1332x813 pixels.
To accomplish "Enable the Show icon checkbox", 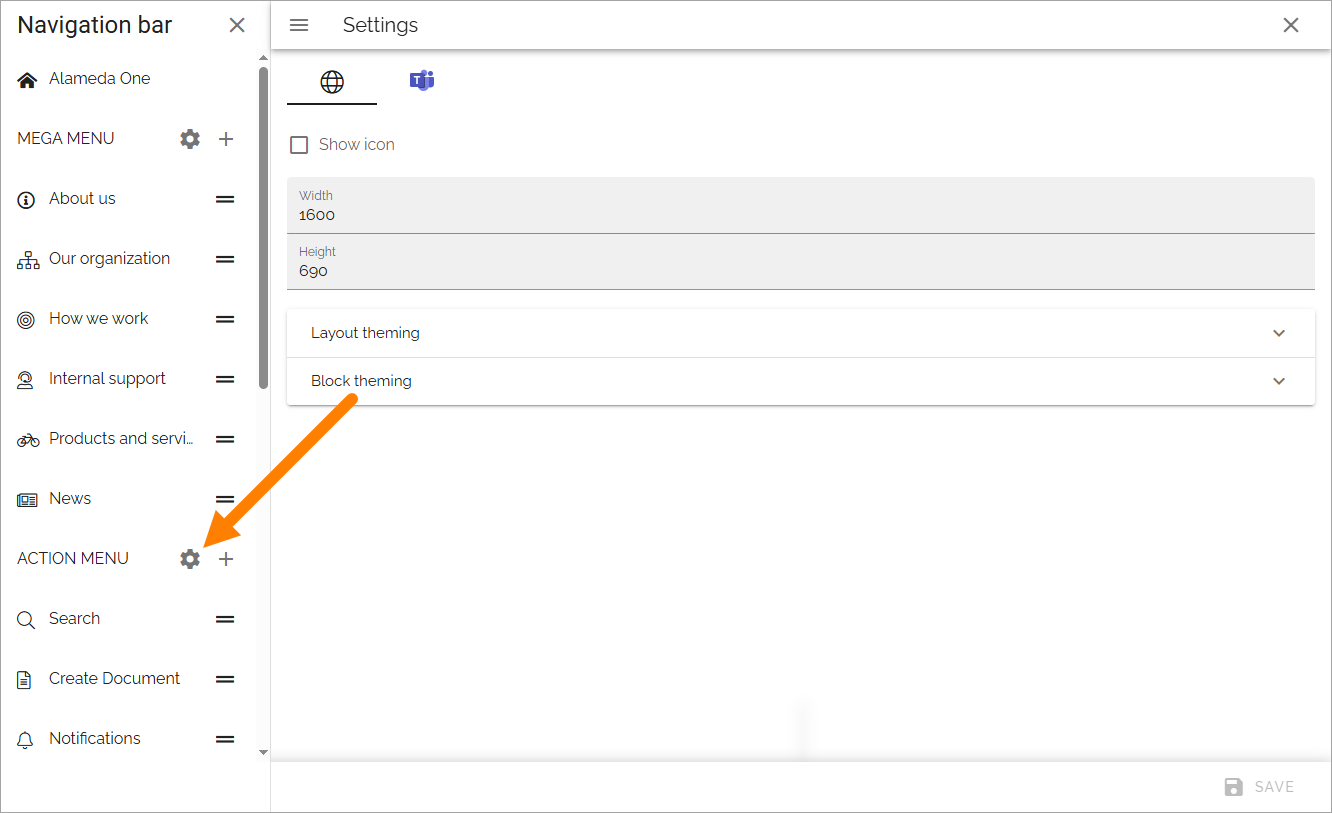I will pyautogui.click(x=299, y=145).
